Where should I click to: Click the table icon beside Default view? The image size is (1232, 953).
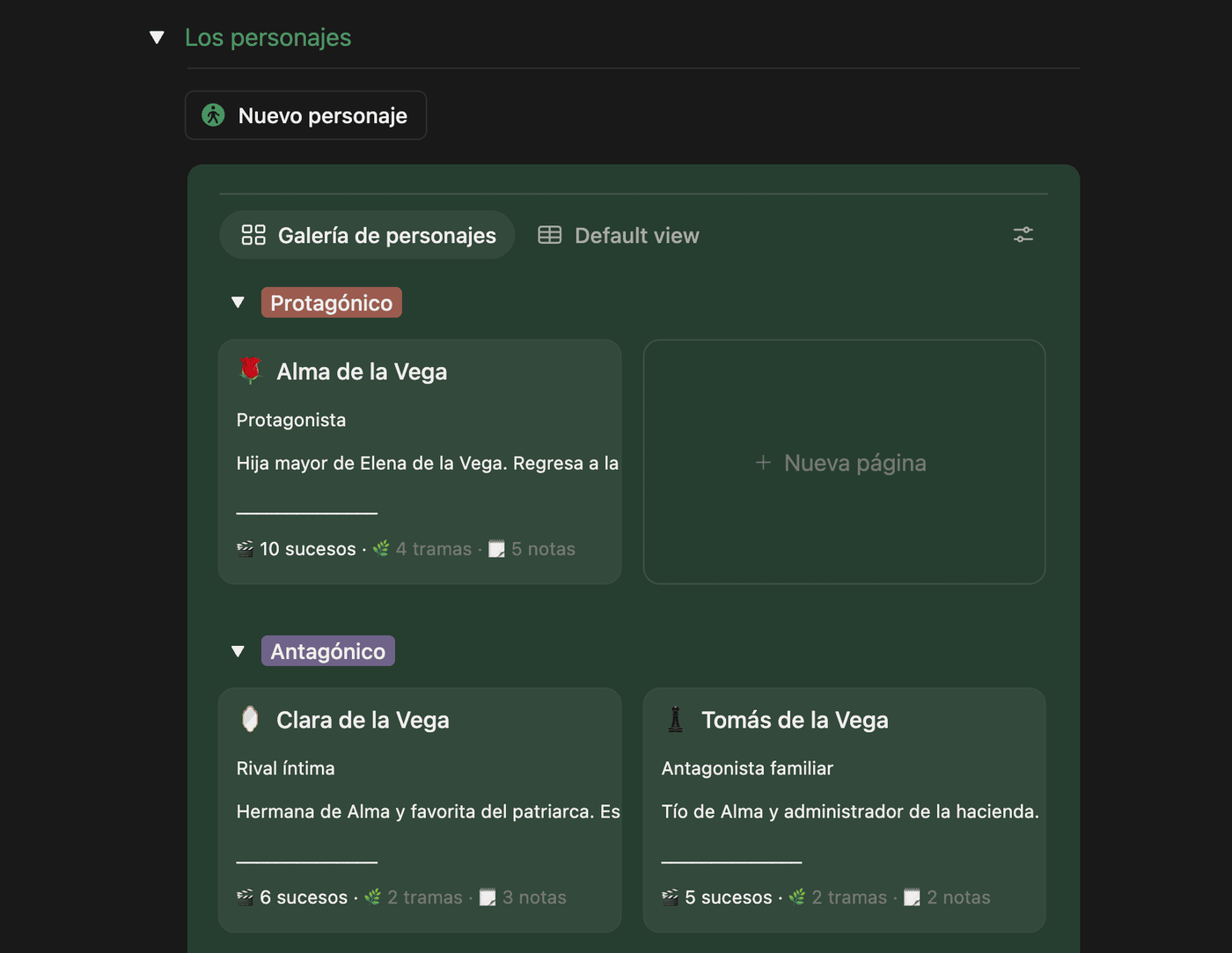coord(550,235)
